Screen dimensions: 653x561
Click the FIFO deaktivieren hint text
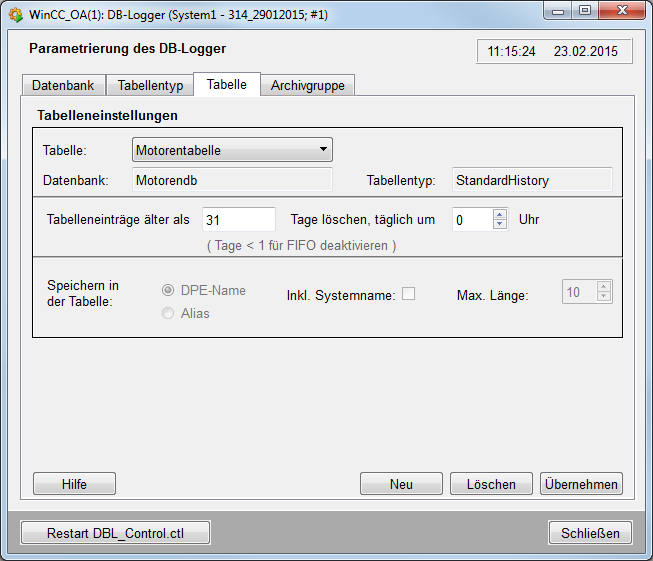(x=302, y=245)
